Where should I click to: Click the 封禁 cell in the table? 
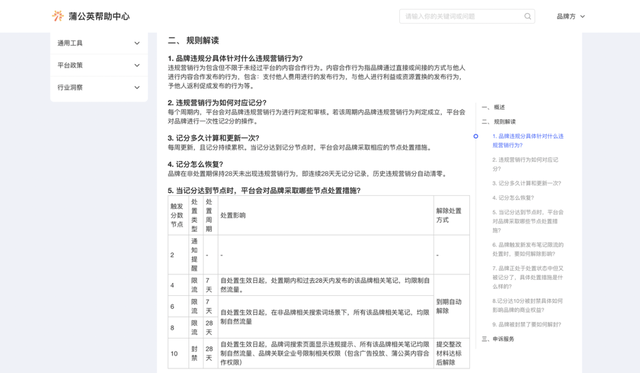click(196, 353)
